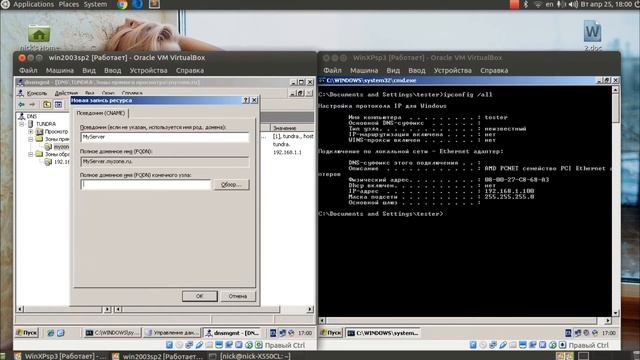Click the 192.168.1.1 value cell
Screen dimensions: 640x360
(x=287, y=152)
